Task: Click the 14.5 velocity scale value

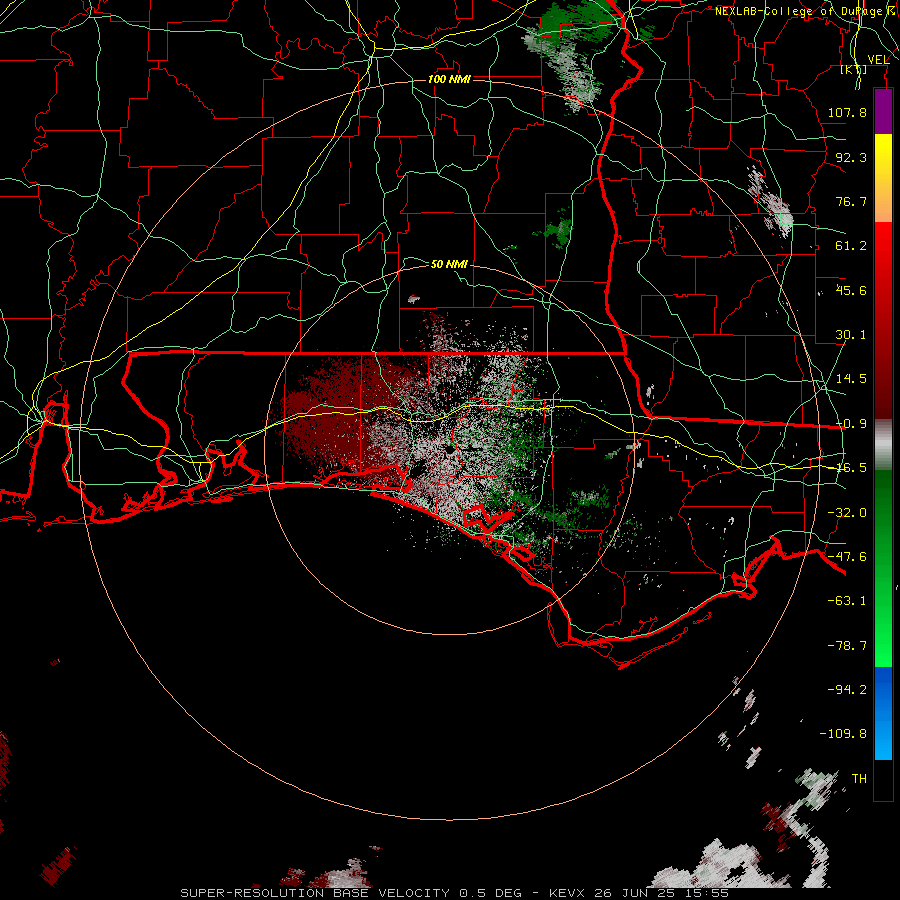Action: [851, 379]
